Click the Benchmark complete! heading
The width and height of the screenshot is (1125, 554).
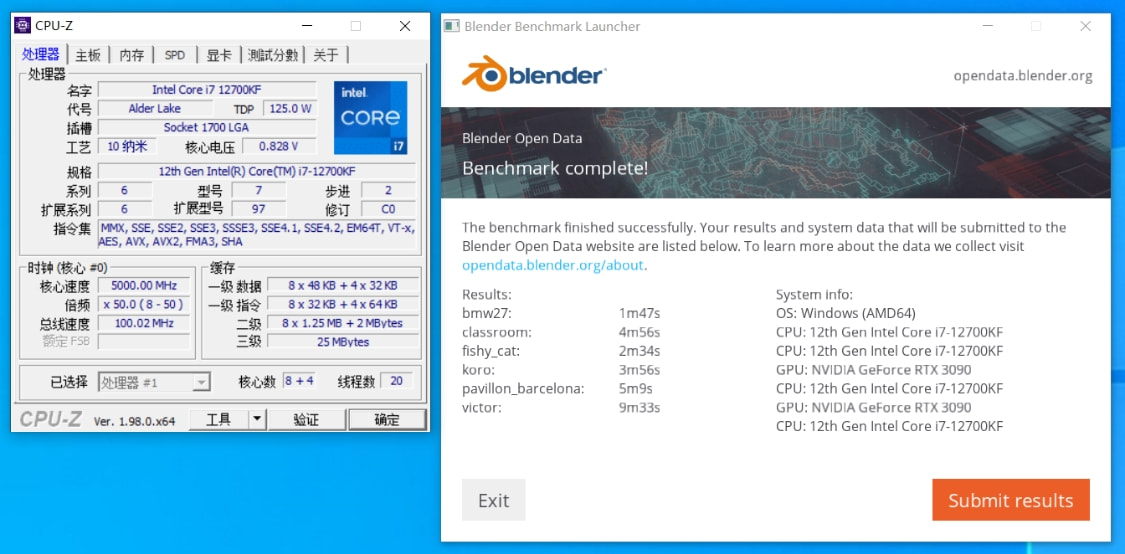click(x=555, y=168)
